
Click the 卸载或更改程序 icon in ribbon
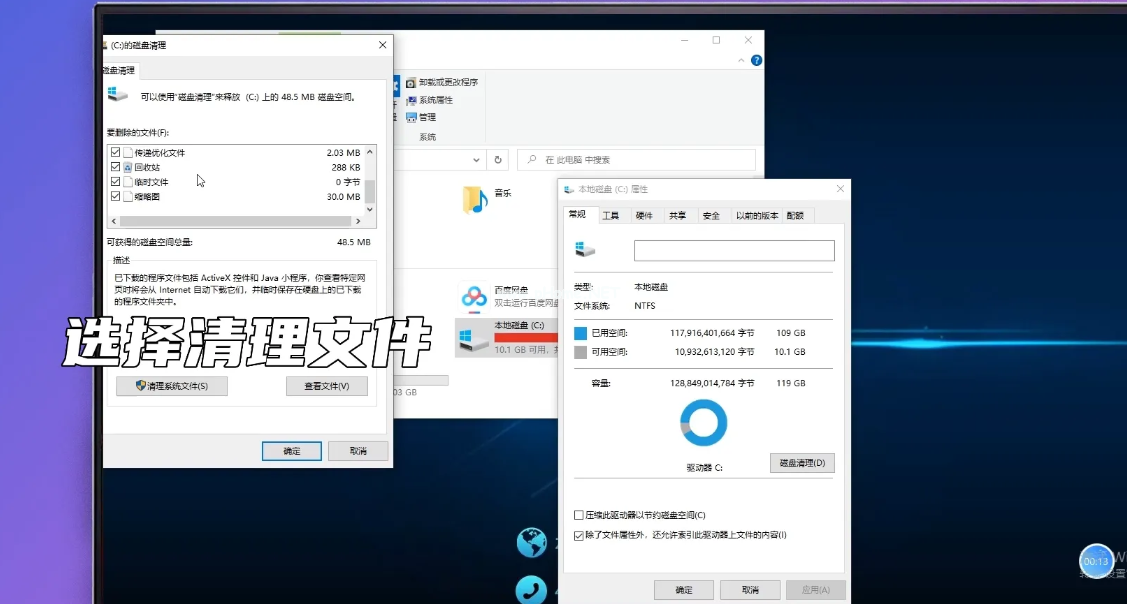410,82
